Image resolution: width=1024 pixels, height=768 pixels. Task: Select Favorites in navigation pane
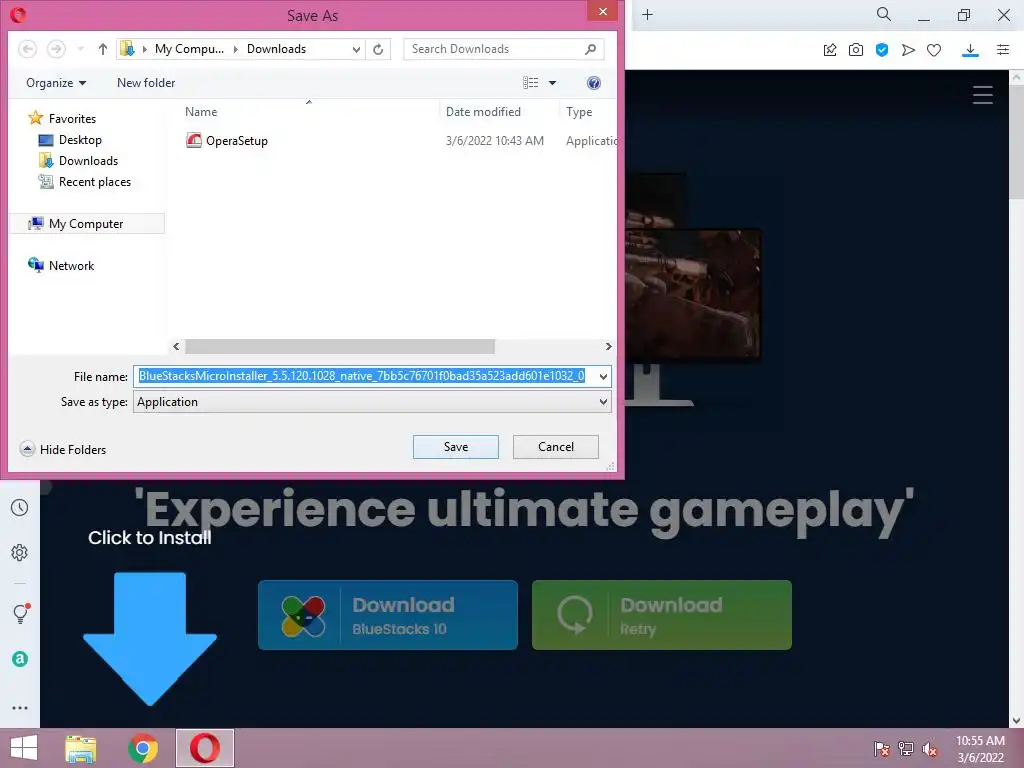click(62, 118)
